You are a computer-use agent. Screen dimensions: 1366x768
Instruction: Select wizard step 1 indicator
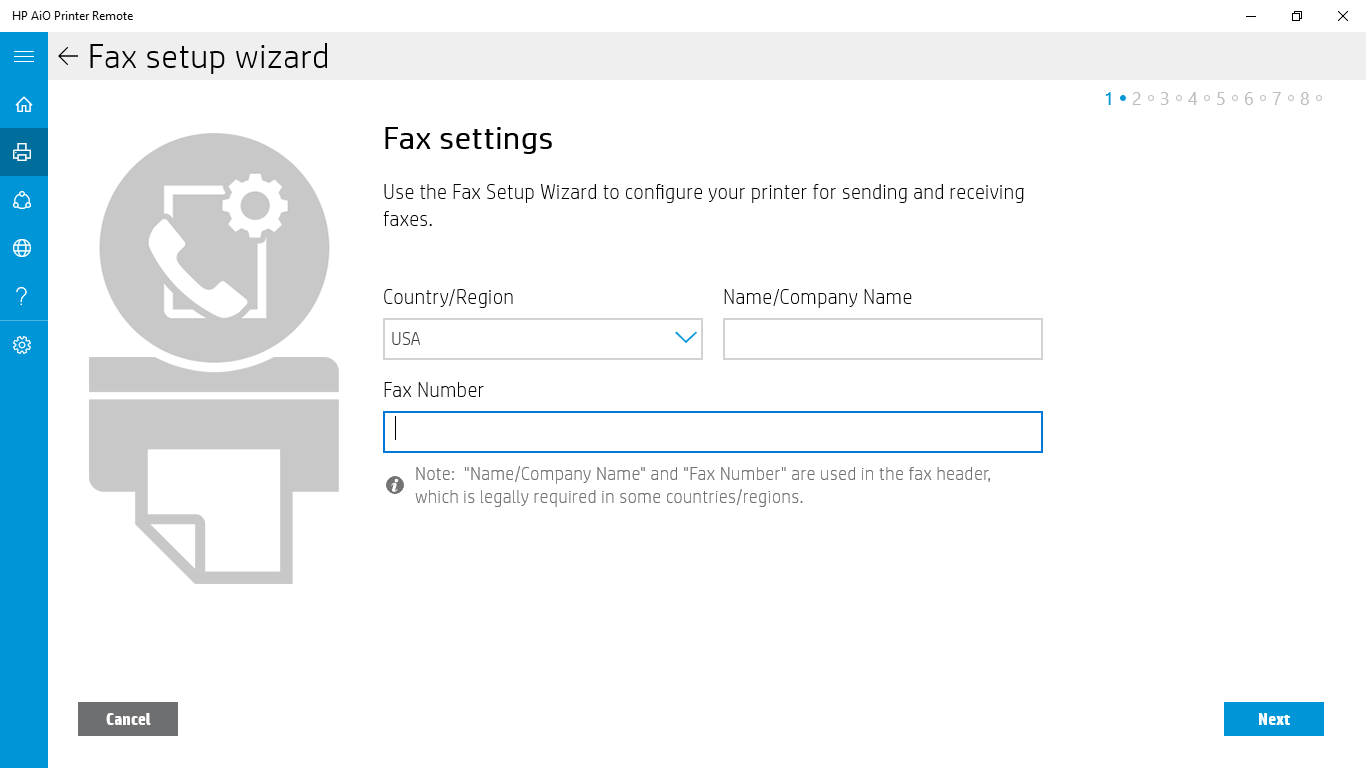[1109, 98]
